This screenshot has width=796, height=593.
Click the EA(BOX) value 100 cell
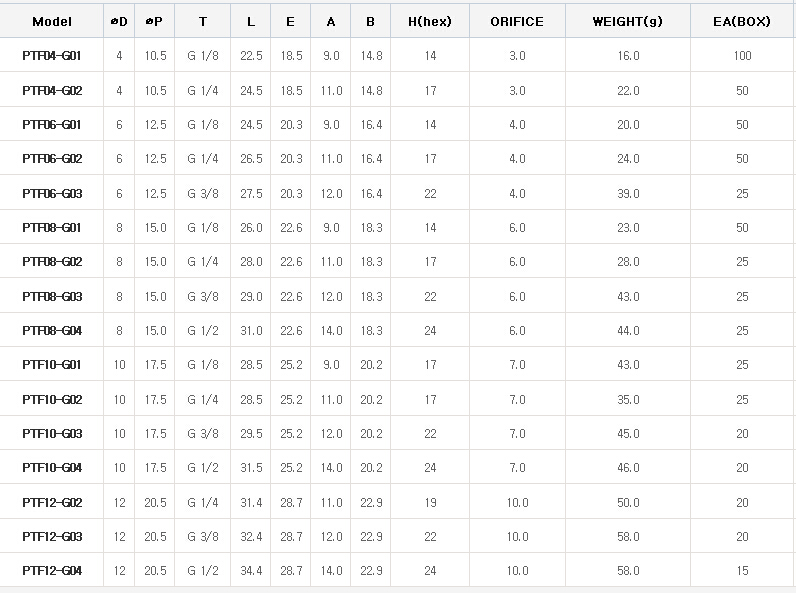[742, 56]
